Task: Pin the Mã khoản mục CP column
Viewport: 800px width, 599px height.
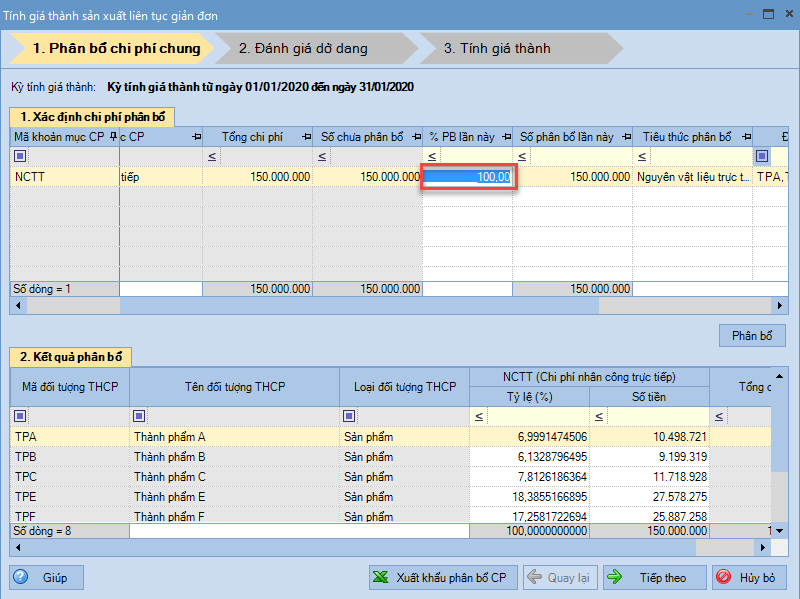Action: [113, 137]
